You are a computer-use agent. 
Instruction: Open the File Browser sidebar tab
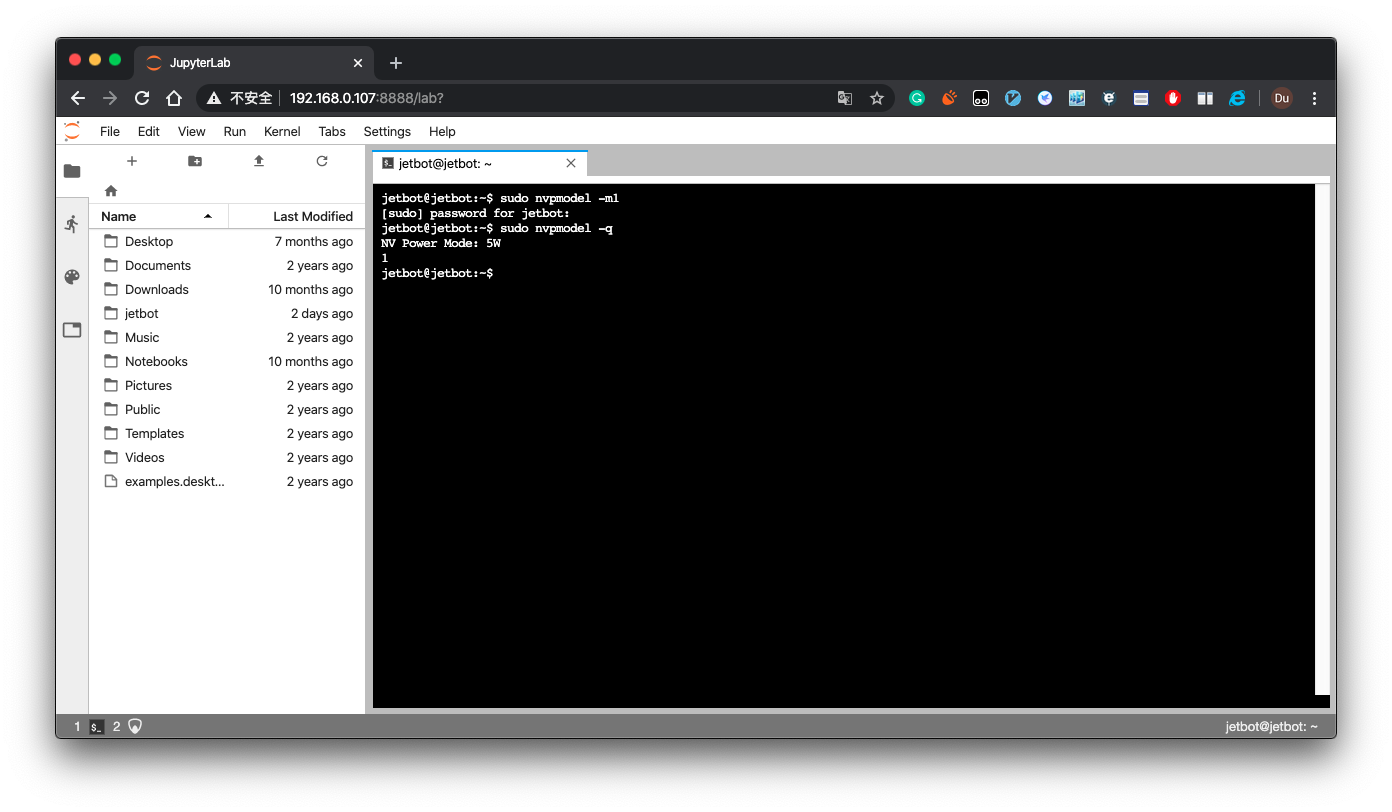(72, 171)
